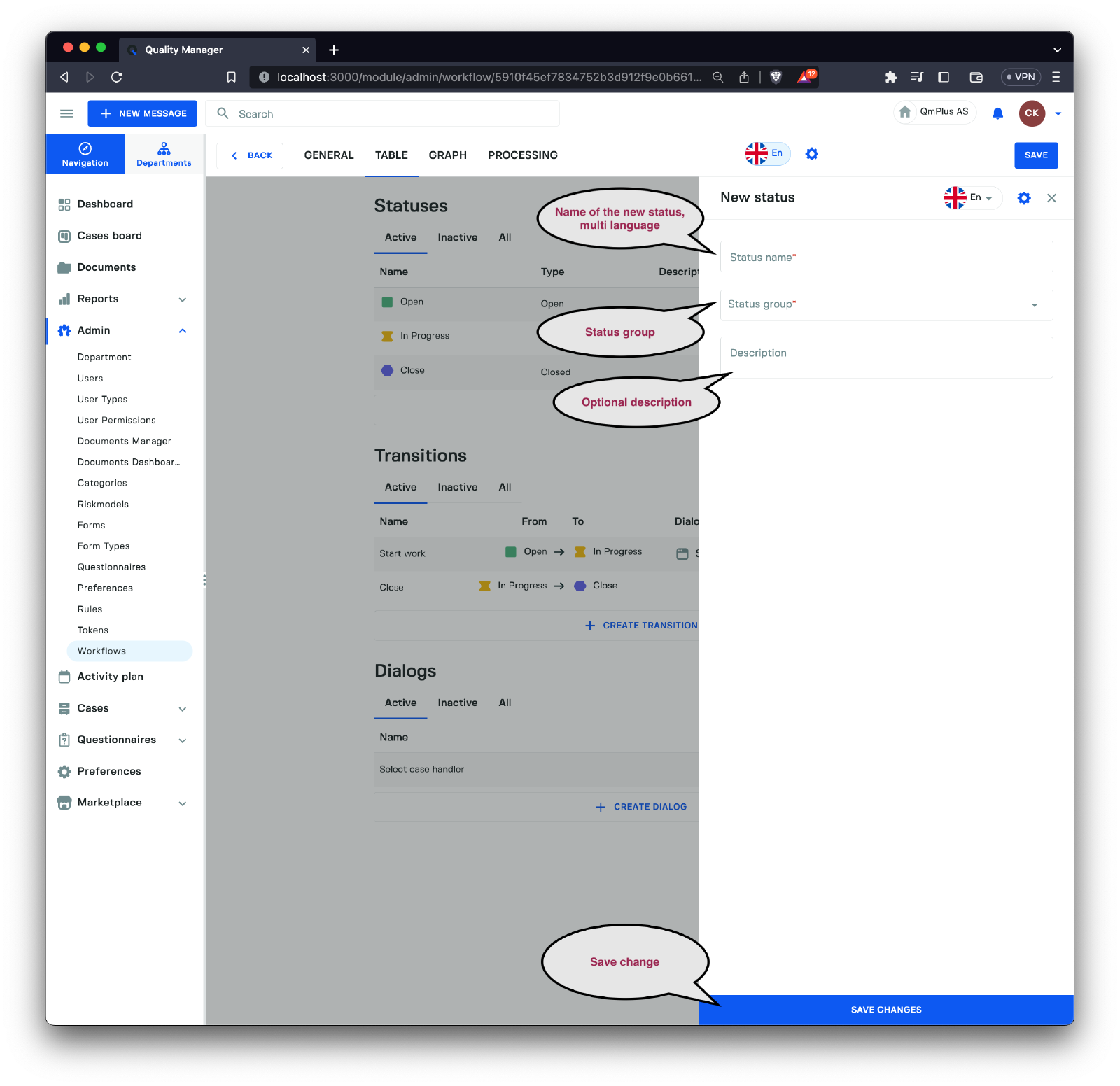The image size is (1120, 1086).
Task: Click the notifications bell icon
Action: [997, 113]
